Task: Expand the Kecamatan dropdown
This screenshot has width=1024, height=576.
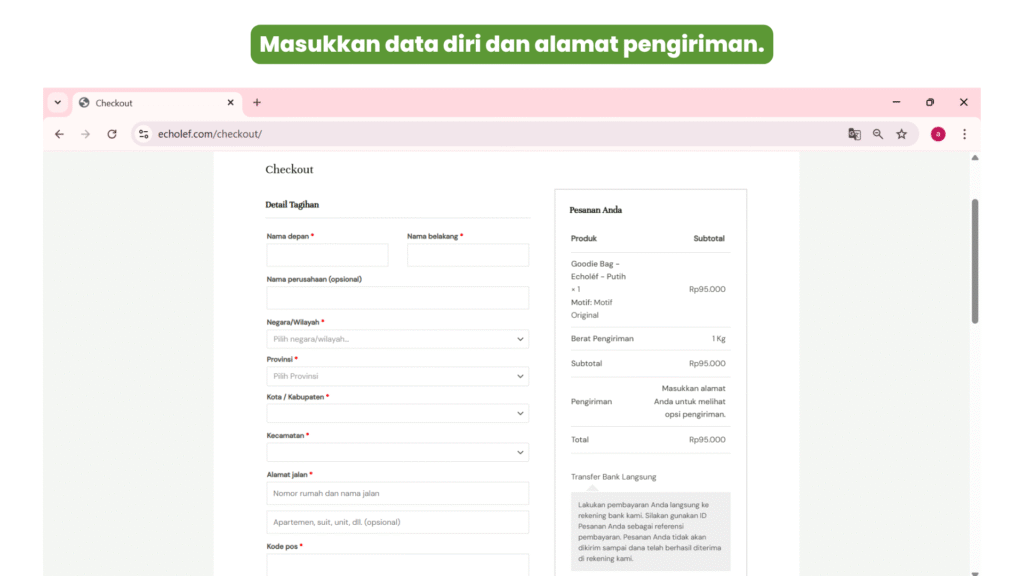Action: tap(397, 452)
